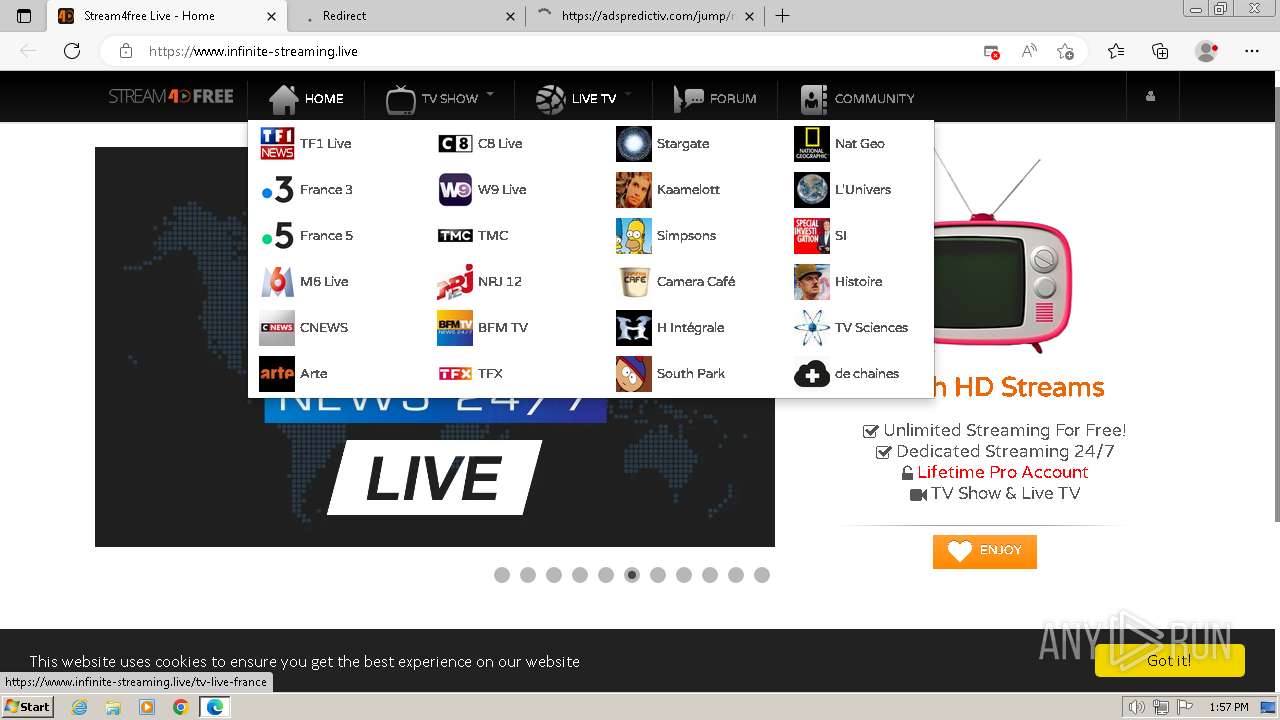
Task: Open the Arte channel logo
Action: (277, 374)
